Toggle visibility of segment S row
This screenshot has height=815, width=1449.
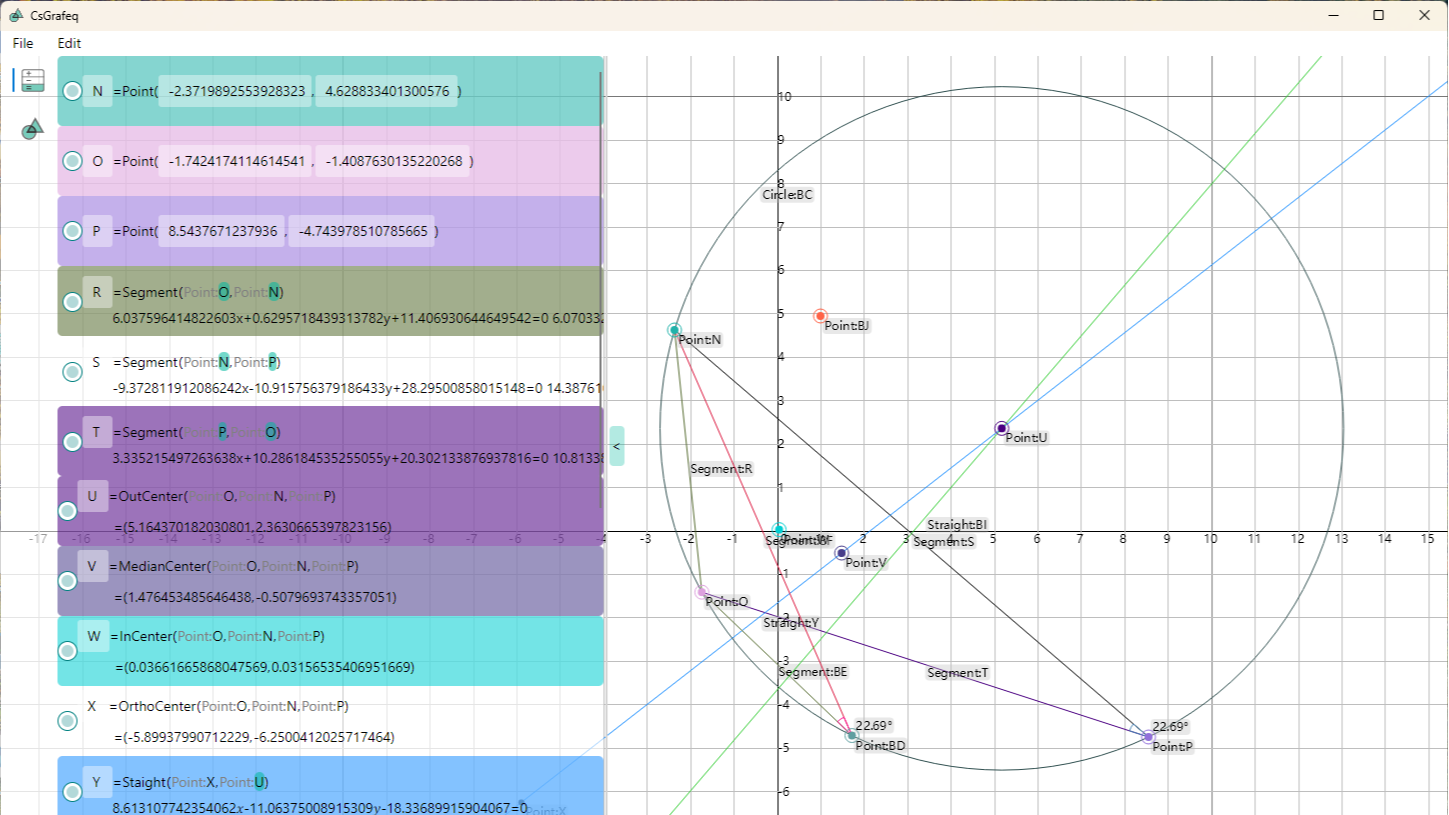tap(72, 372)
